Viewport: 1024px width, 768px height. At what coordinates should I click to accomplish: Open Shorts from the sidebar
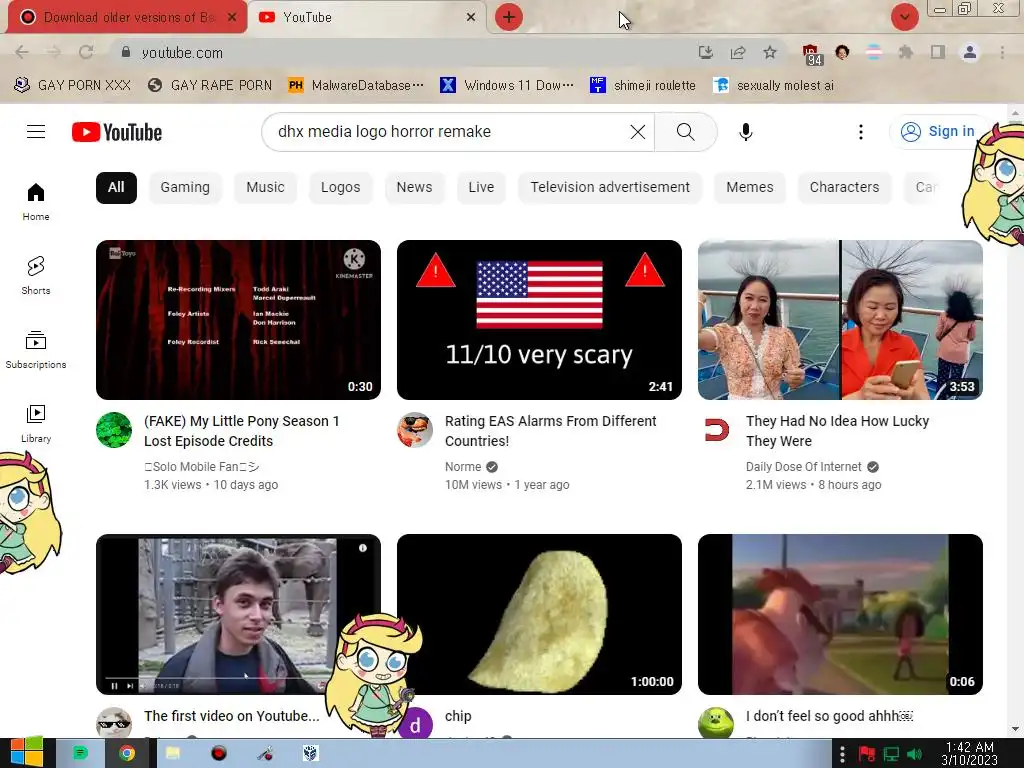36,276
